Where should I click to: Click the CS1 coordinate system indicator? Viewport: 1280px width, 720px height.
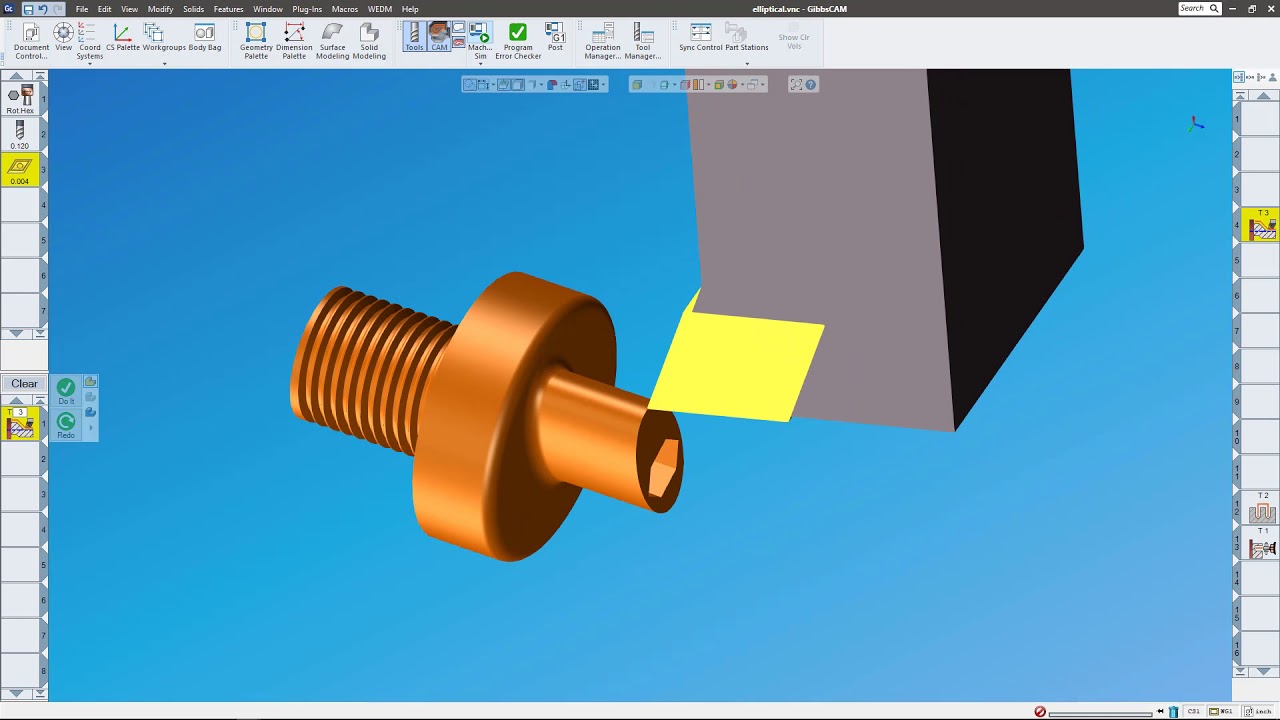[x=1194, y=712]
